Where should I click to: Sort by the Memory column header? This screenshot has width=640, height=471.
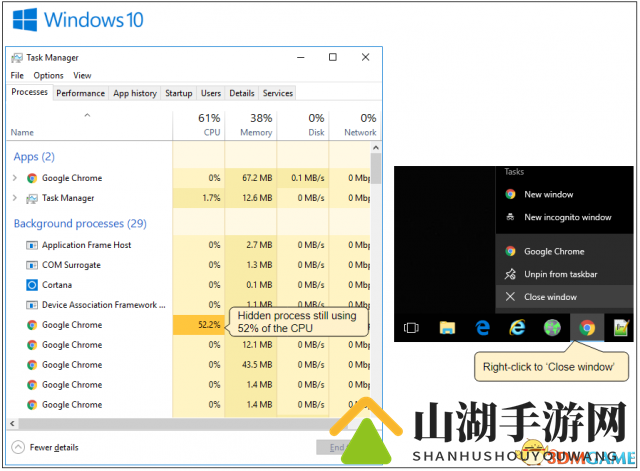(x=251, y=125)
